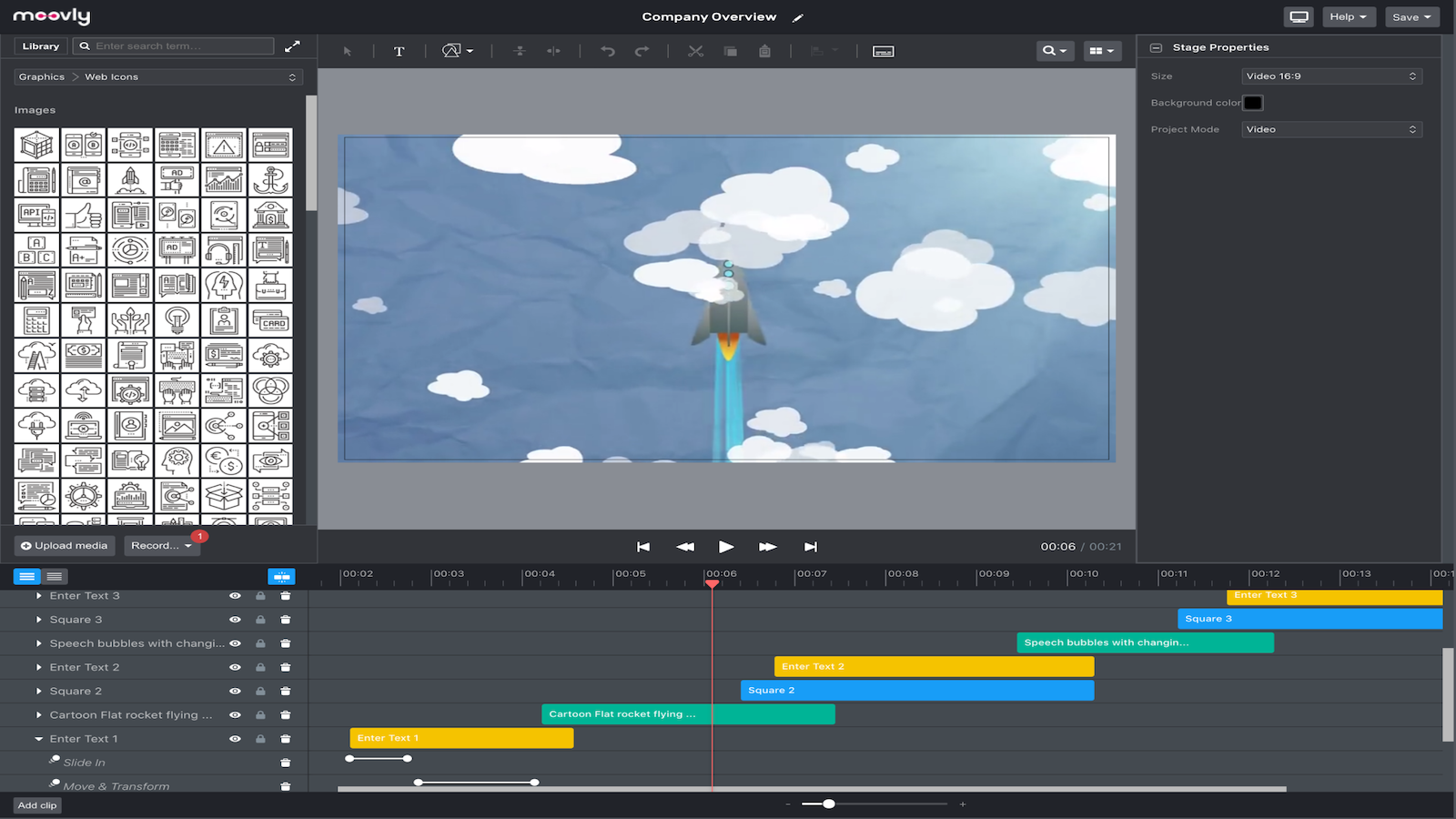Toggle visibility of Speech bubbles layer
This screenshot has height=819, width=1456.
235,642
